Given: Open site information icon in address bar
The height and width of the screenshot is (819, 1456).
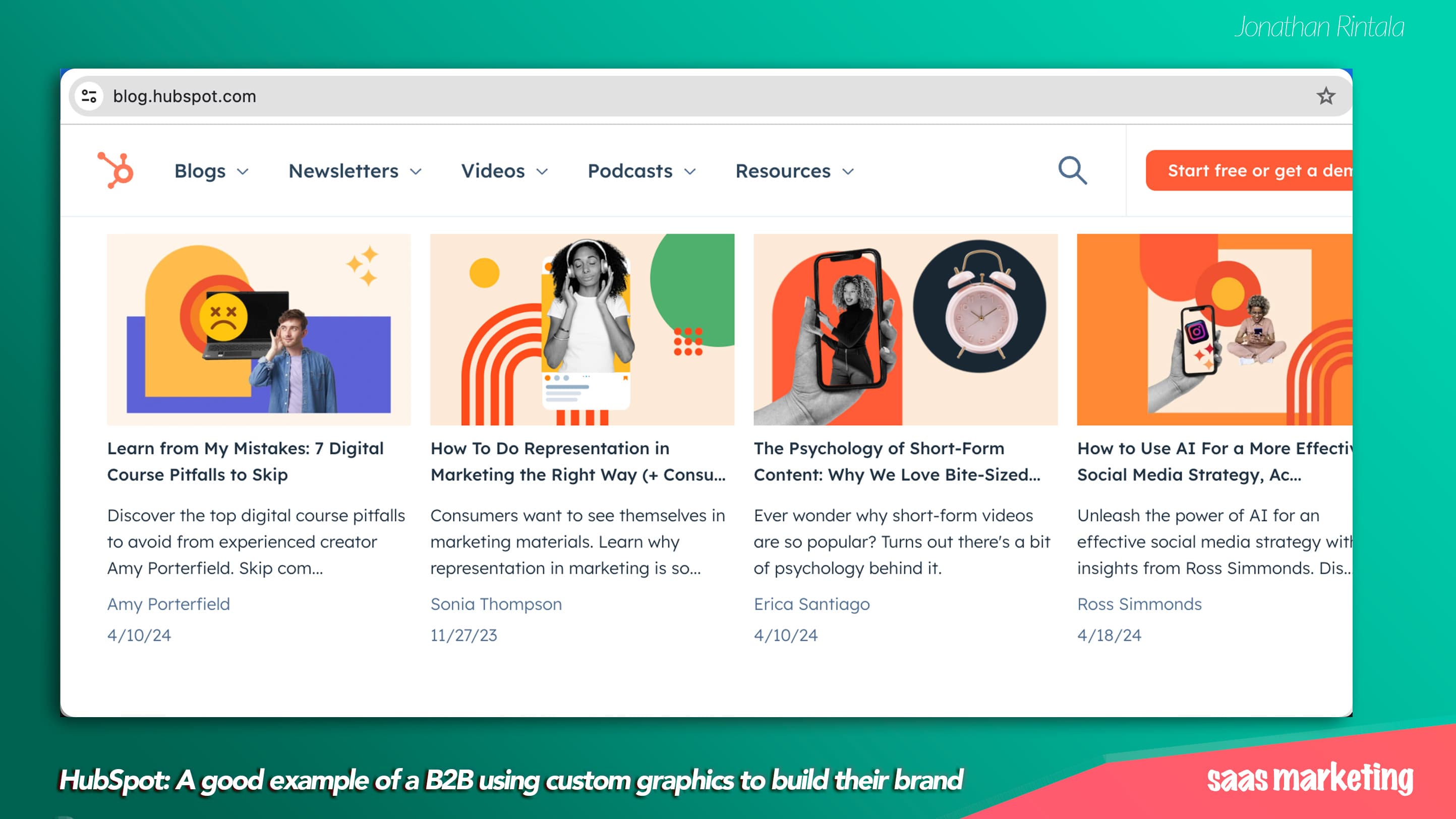Looking at the screenshot, I should point(89,96).
